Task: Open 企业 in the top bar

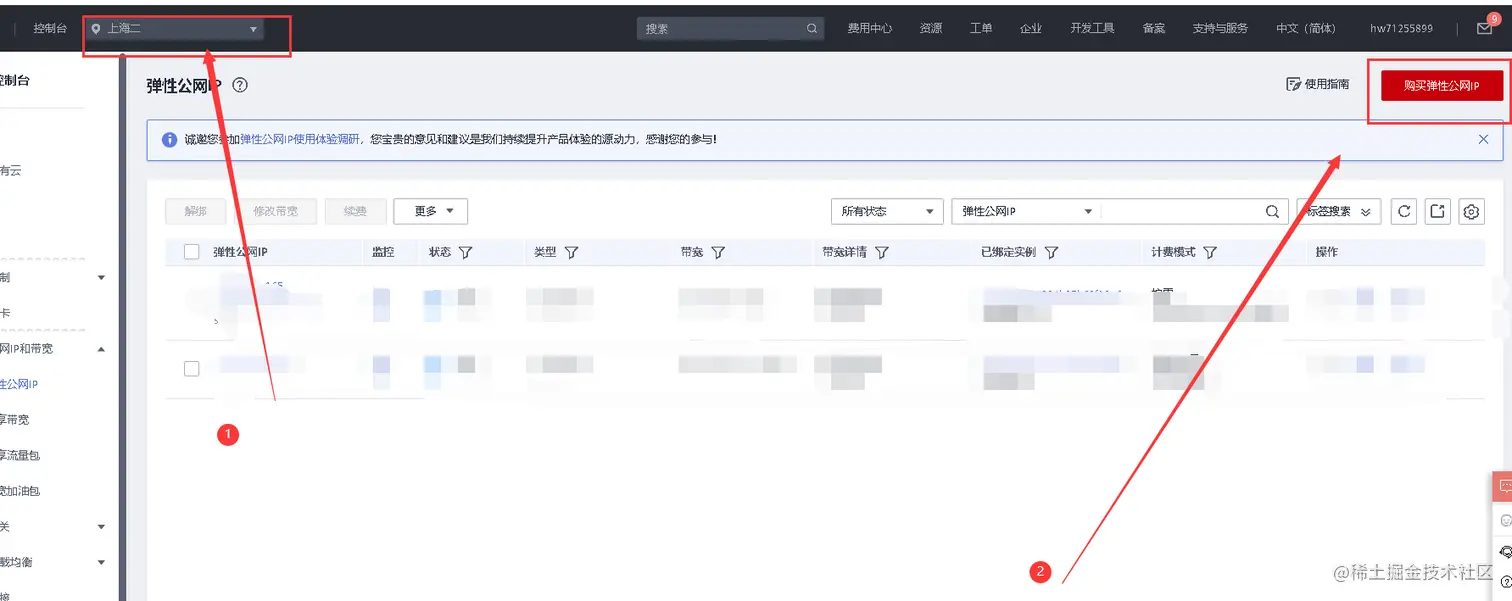Action: pos(1031,29)
